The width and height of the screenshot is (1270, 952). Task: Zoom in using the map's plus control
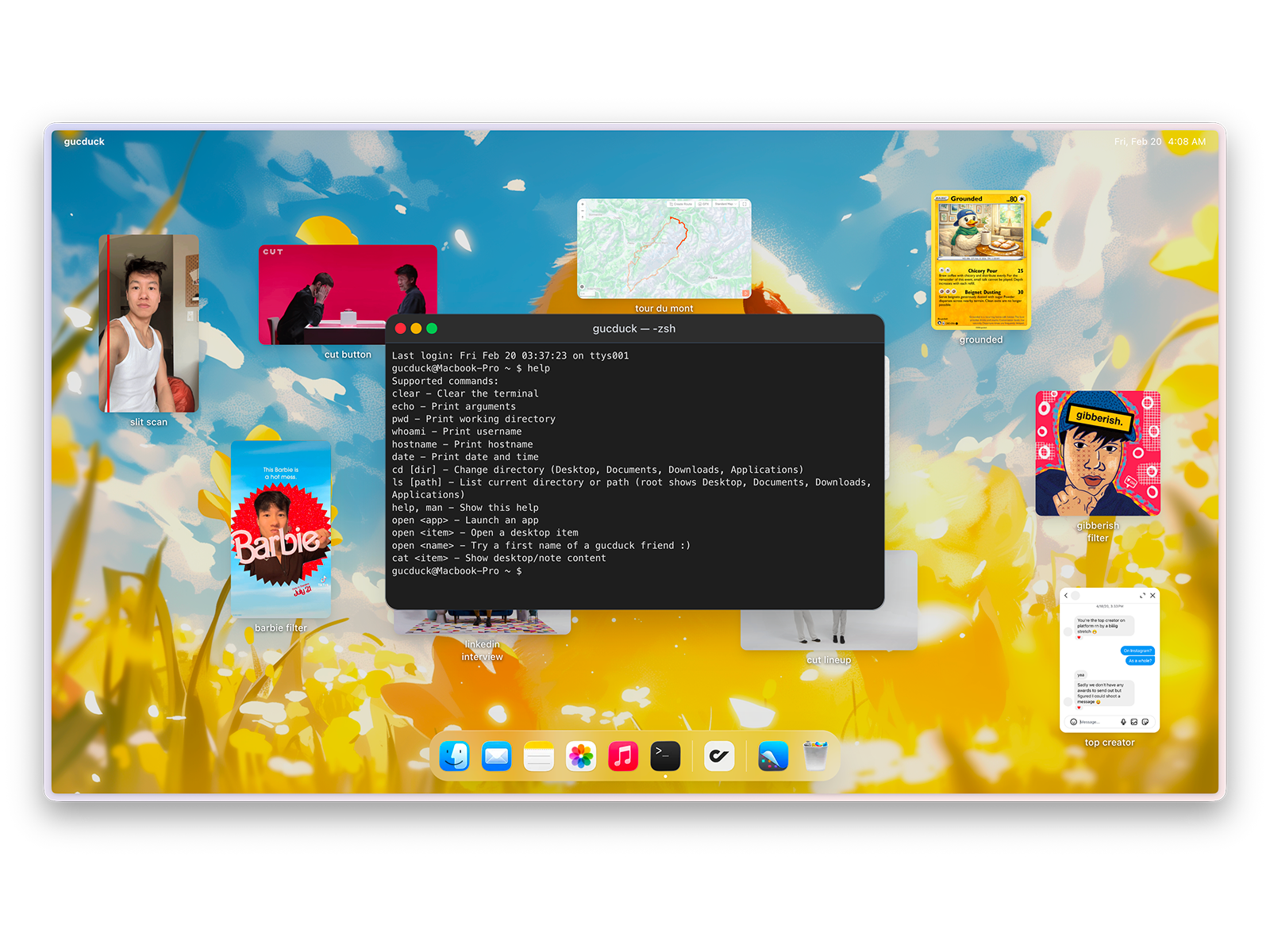click(x=582, y=204)
